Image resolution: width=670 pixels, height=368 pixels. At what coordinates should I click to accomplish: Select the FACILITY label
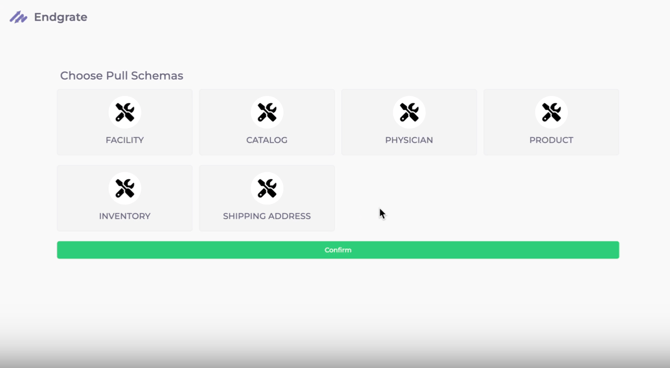[x=125, y=140]
